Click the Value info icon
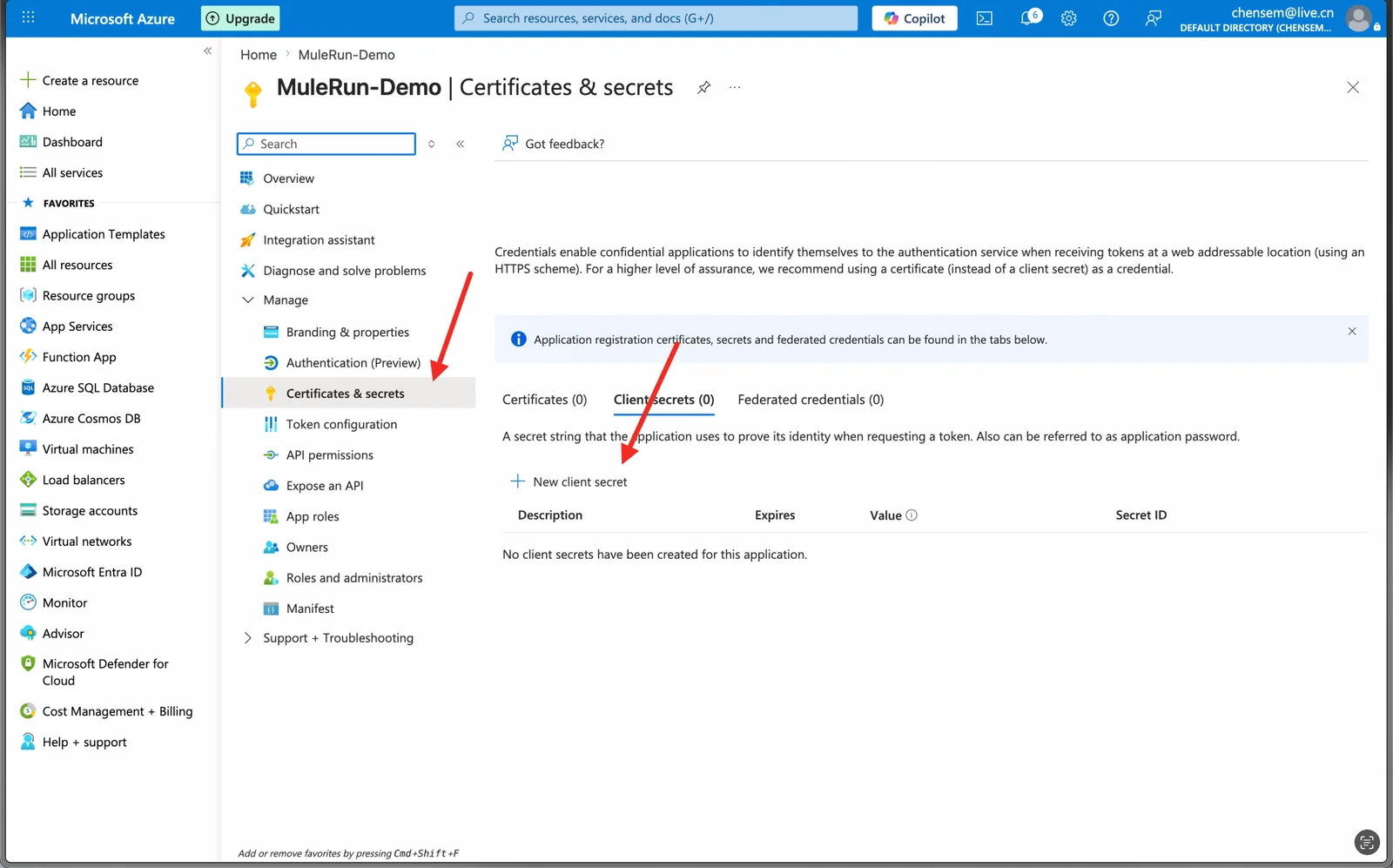 coord(912,515)
